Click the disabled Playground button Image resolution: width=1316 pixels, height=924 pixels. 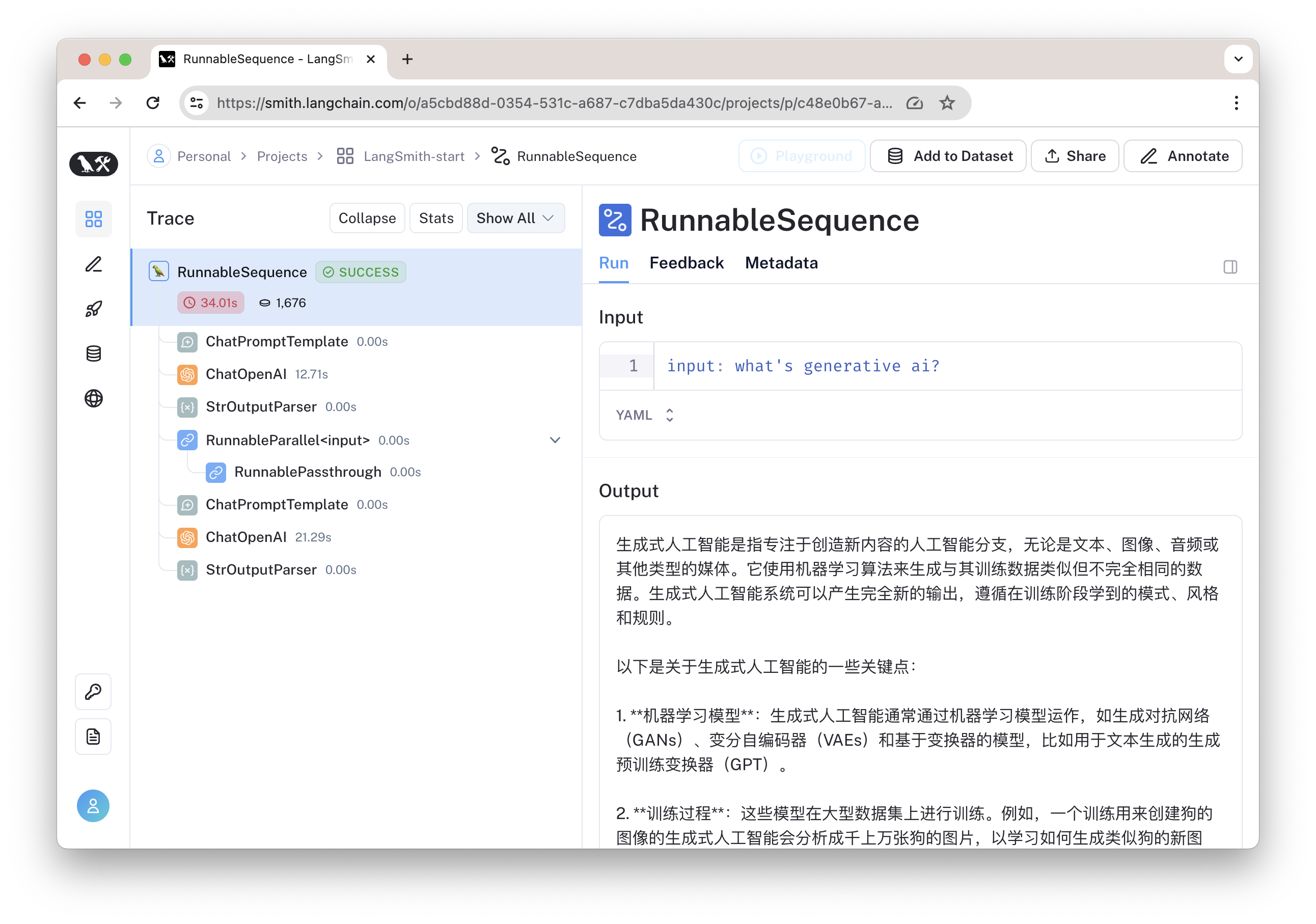click(801, 156)
